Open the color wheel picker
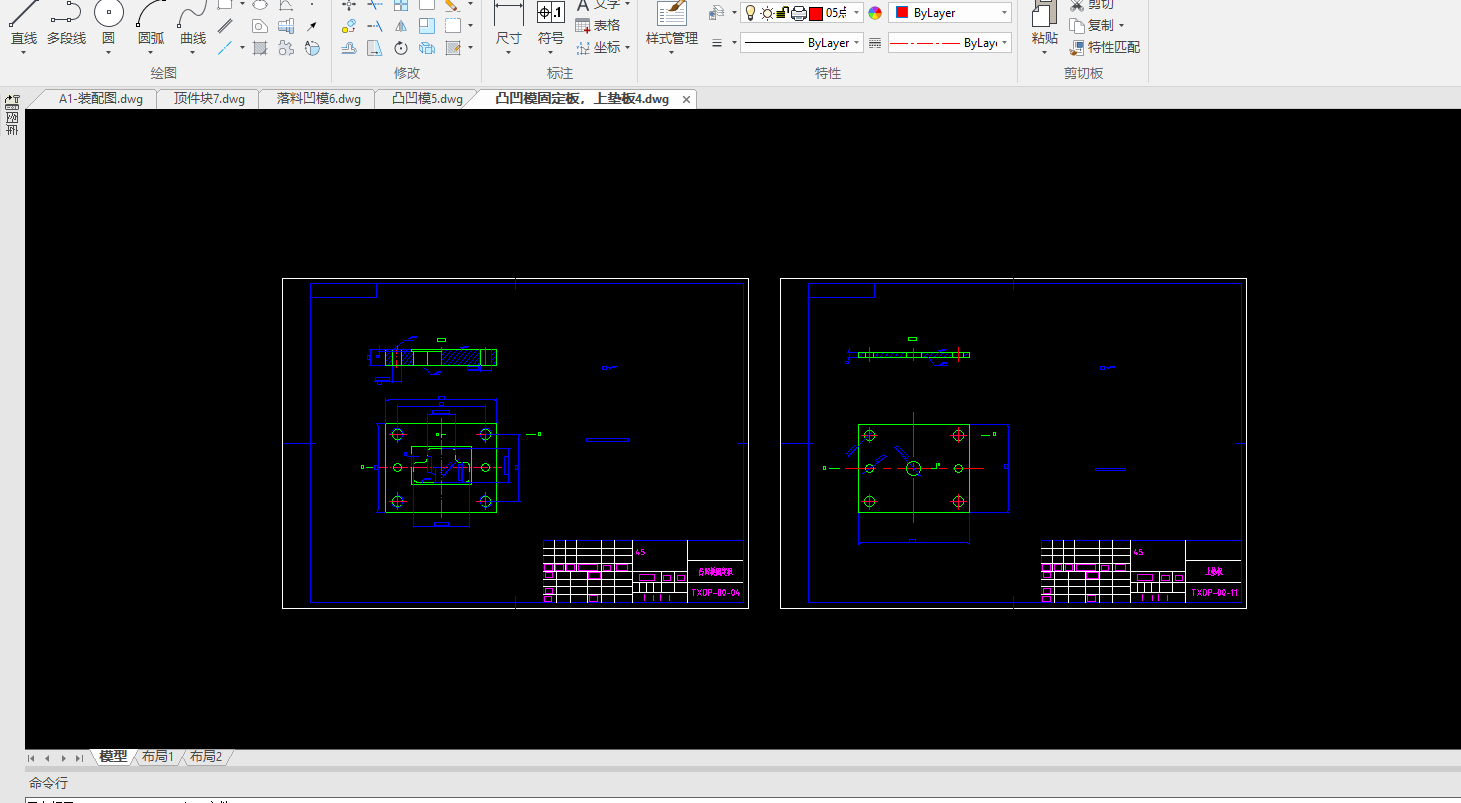This screenshot has height=803, width=1461. 875,13
